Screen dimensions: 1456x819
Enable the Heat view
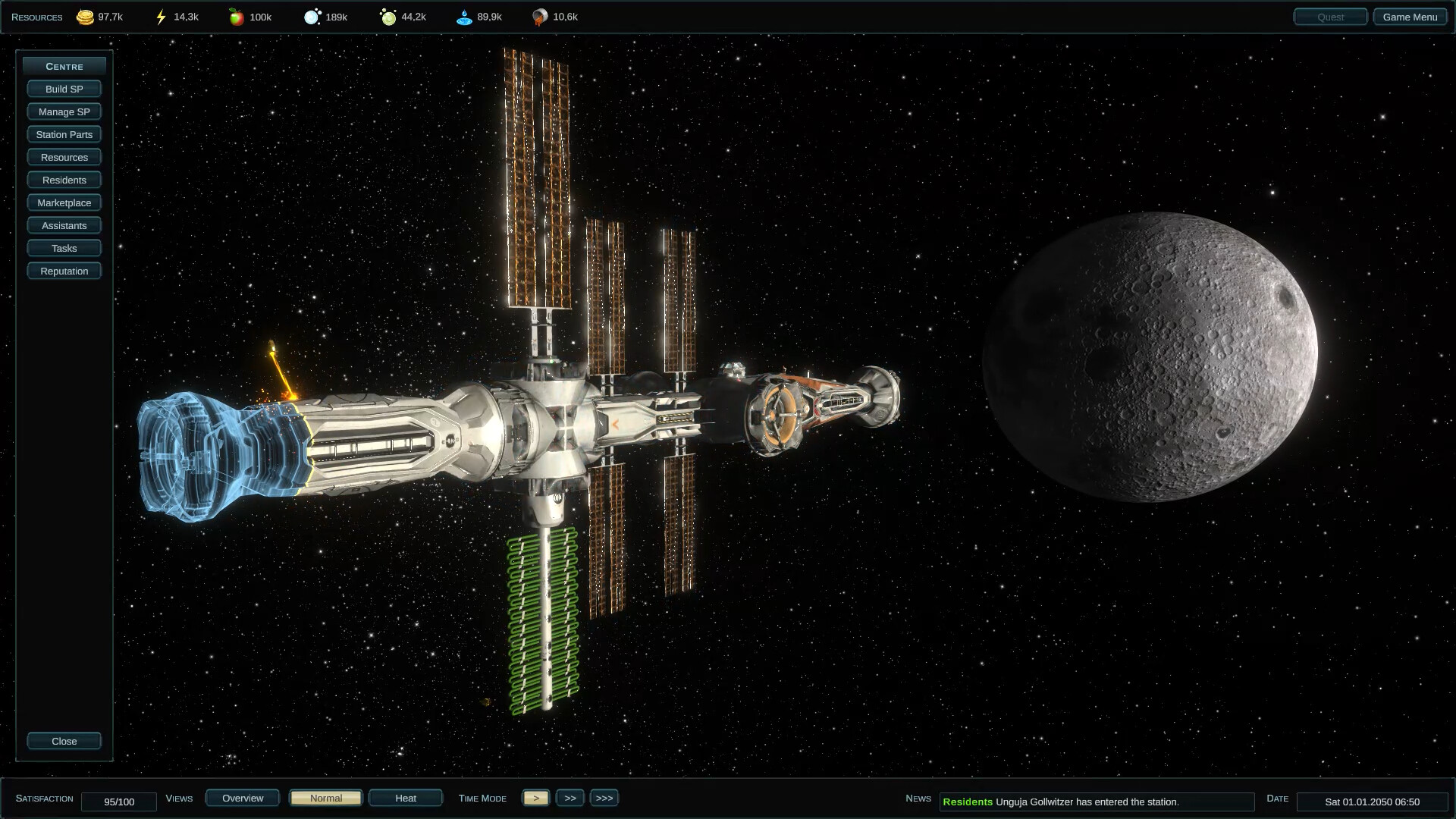coord(405,798)
